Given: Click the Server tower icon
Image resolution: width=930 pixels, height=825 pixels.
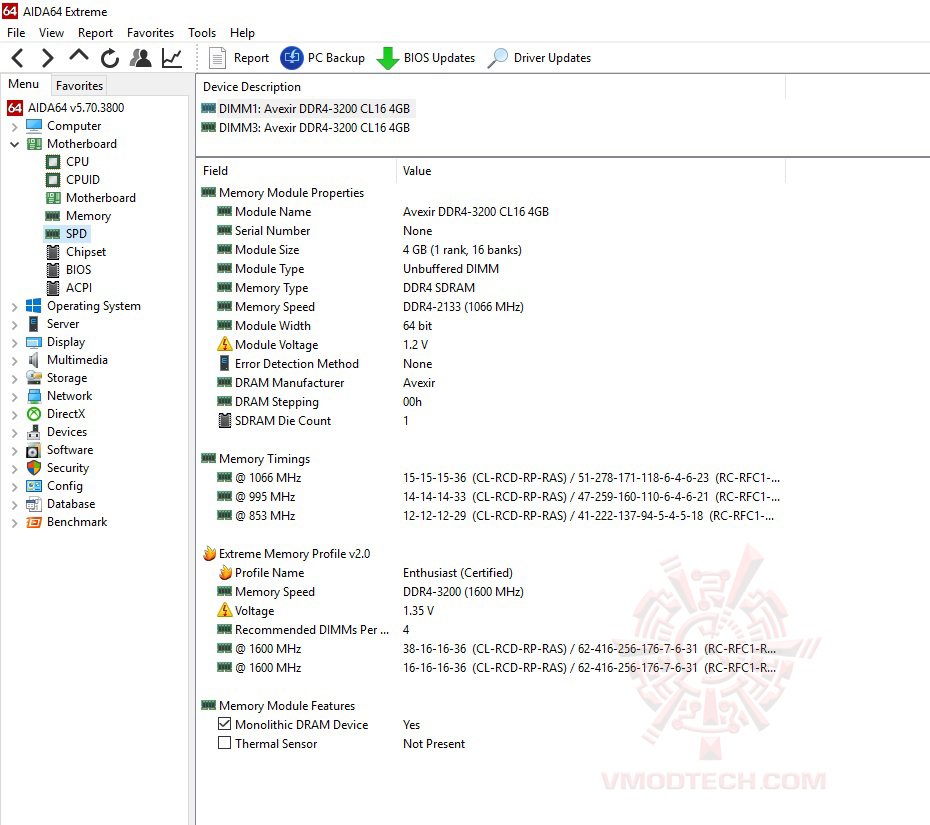Looking at the screenshot, I should (x=34, y=324).
